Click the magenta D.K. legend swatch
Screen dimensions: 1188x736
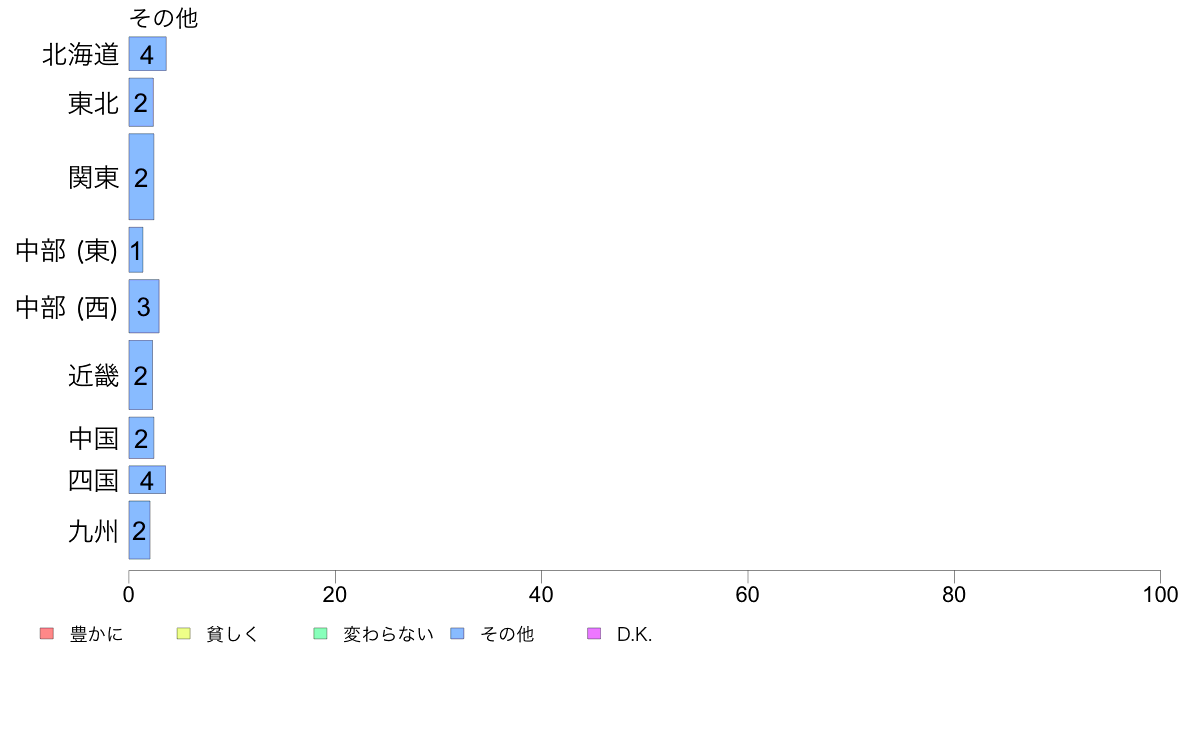(x=594, y=634)
